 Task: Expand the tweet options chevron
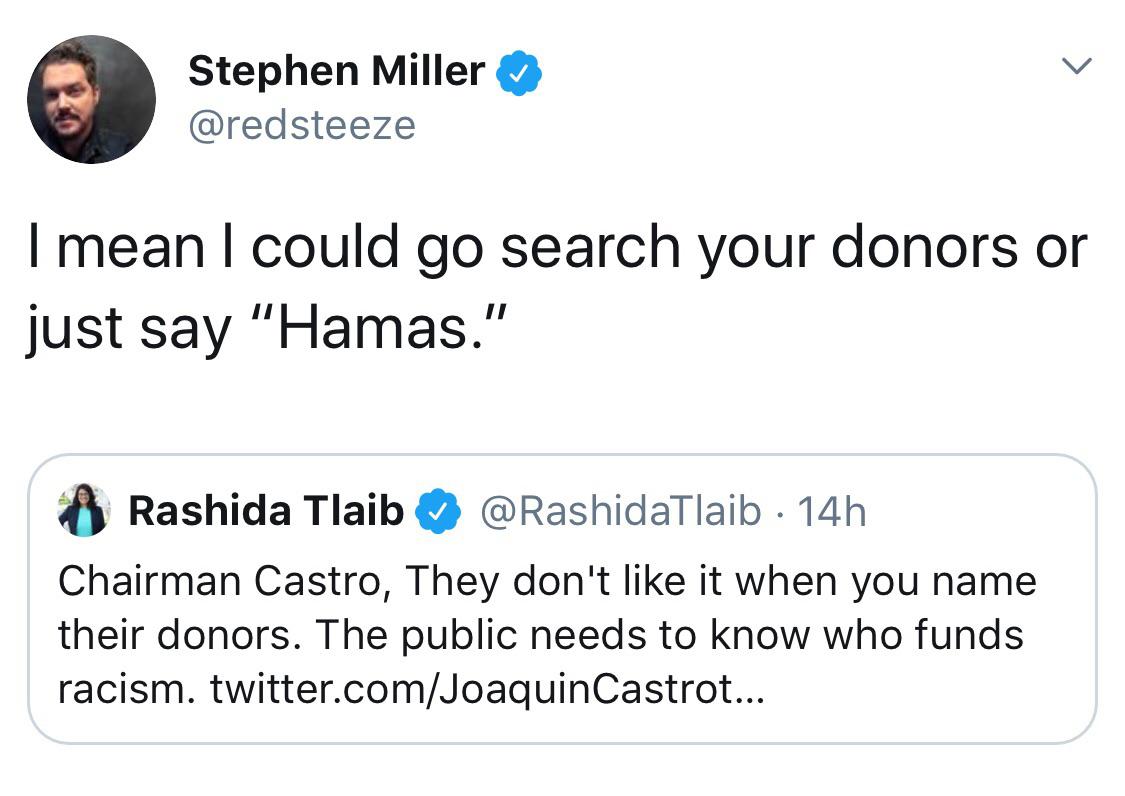[x=1076, y=66]
